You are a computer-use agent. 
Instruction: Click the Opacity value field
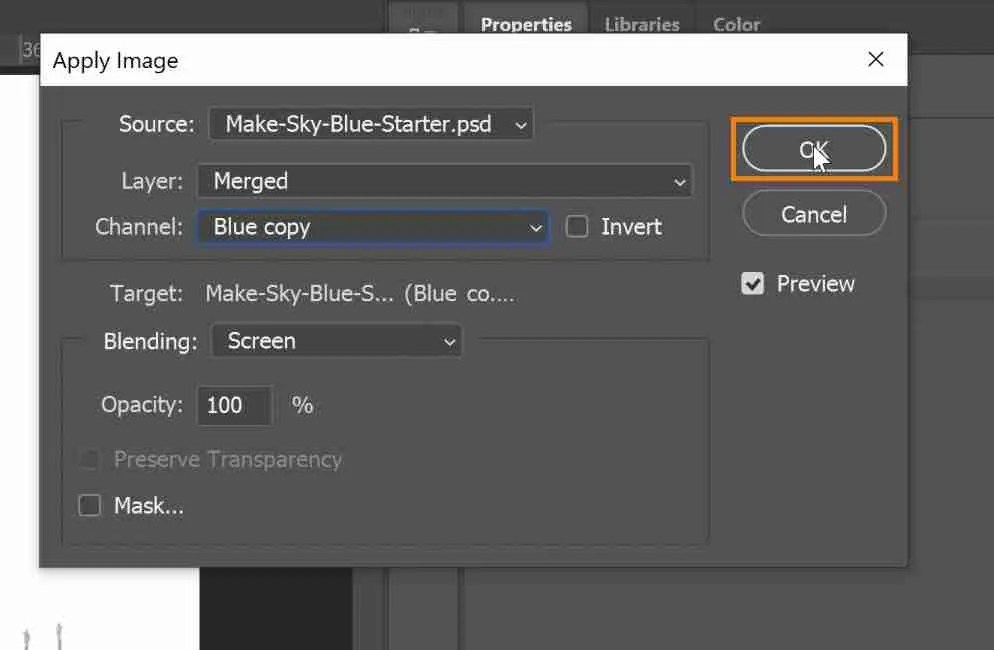(234, 405)
